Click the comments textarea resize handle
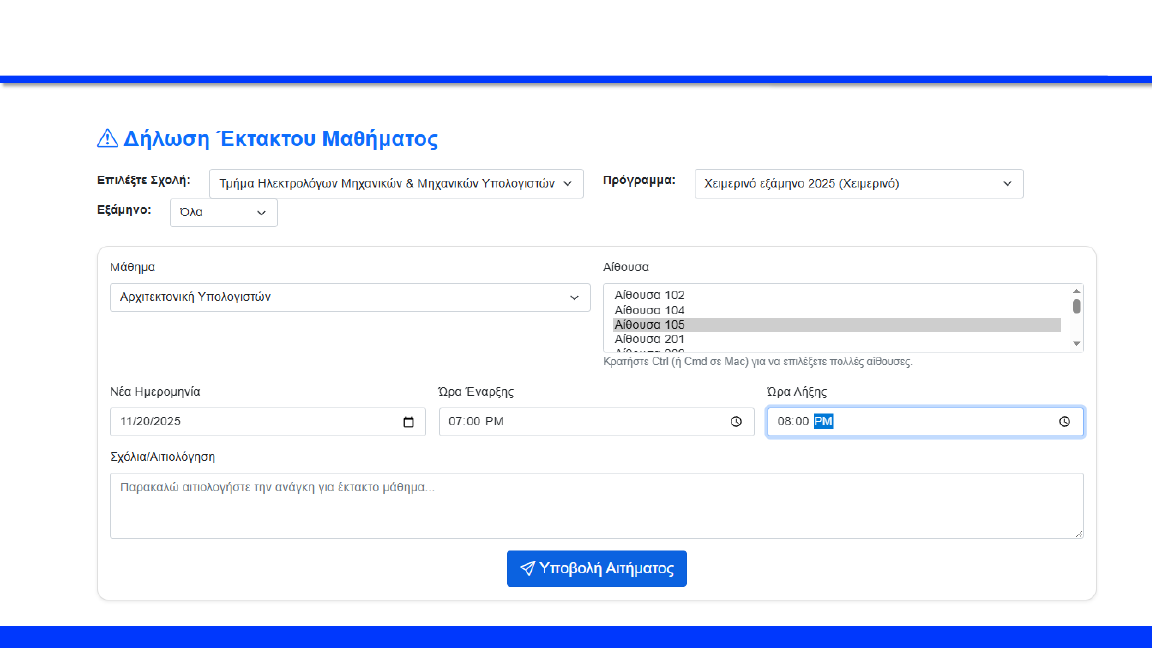Screen dimensions: 1152x648 pyautogui.click(x=1078, y=534)
